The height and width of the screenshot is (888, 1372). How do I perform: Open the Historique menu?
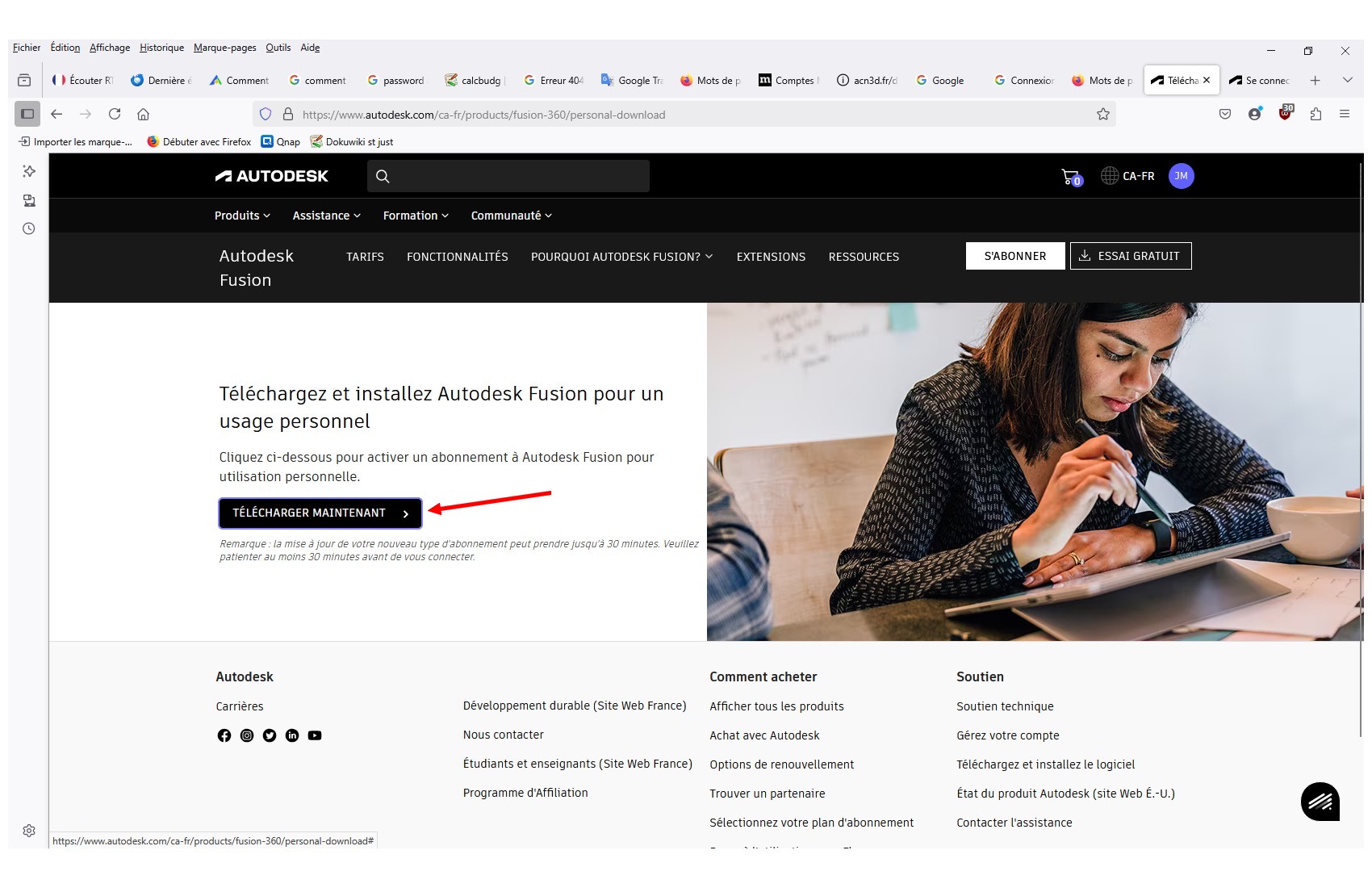[161, 48]
